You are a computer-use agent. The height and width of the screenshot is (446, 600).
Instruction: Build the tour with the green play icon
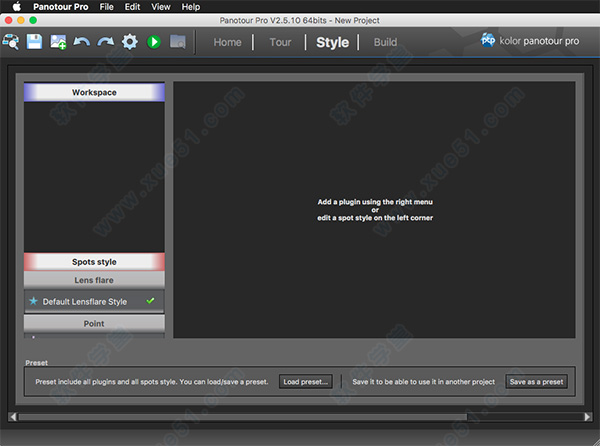tap(154, 42)
